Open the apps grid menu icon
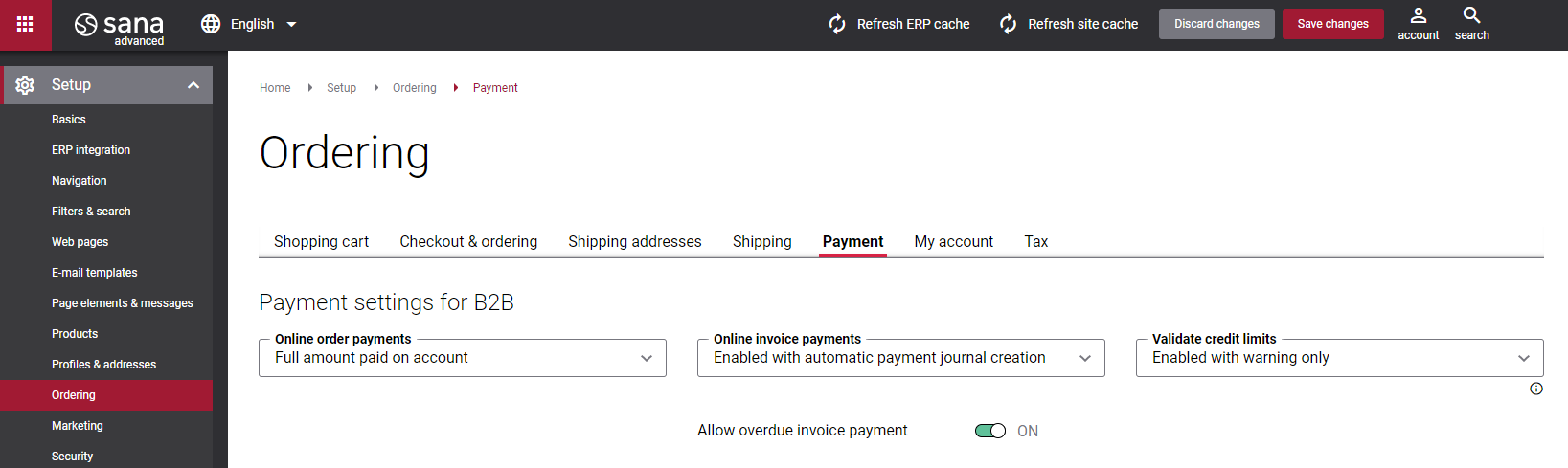This screenshot has width=1568, height=468. point(25,24)
